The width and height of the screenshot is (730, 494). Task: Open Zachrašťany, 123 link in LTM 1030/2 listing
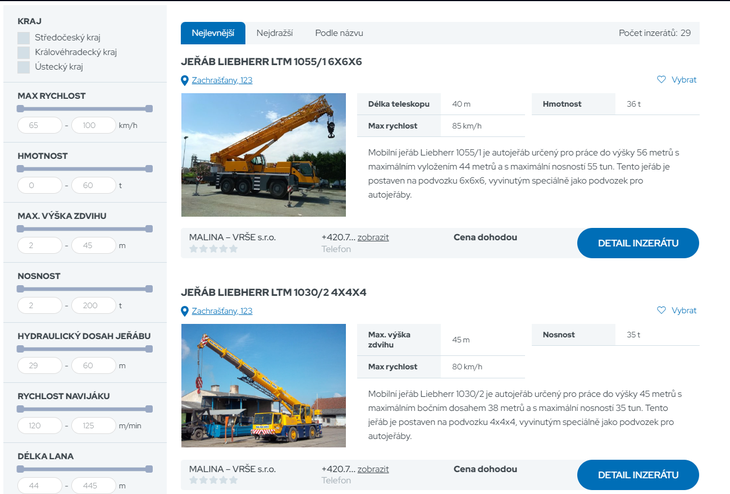222,311
